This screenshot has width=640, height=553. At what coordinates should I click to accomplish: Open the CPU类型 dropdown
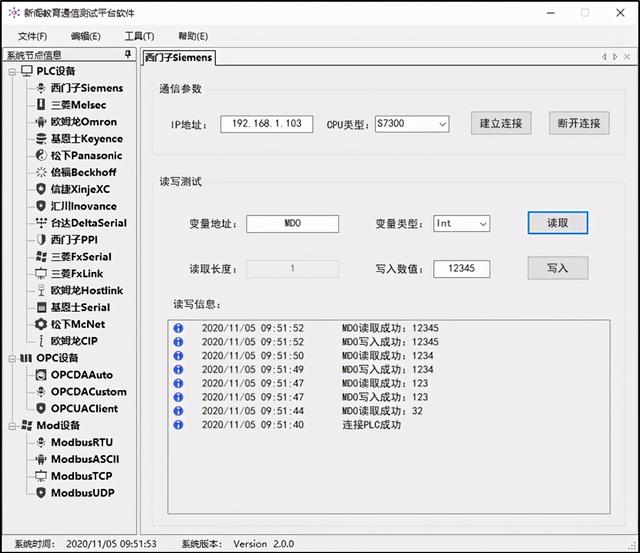click(x=441, y=124)
